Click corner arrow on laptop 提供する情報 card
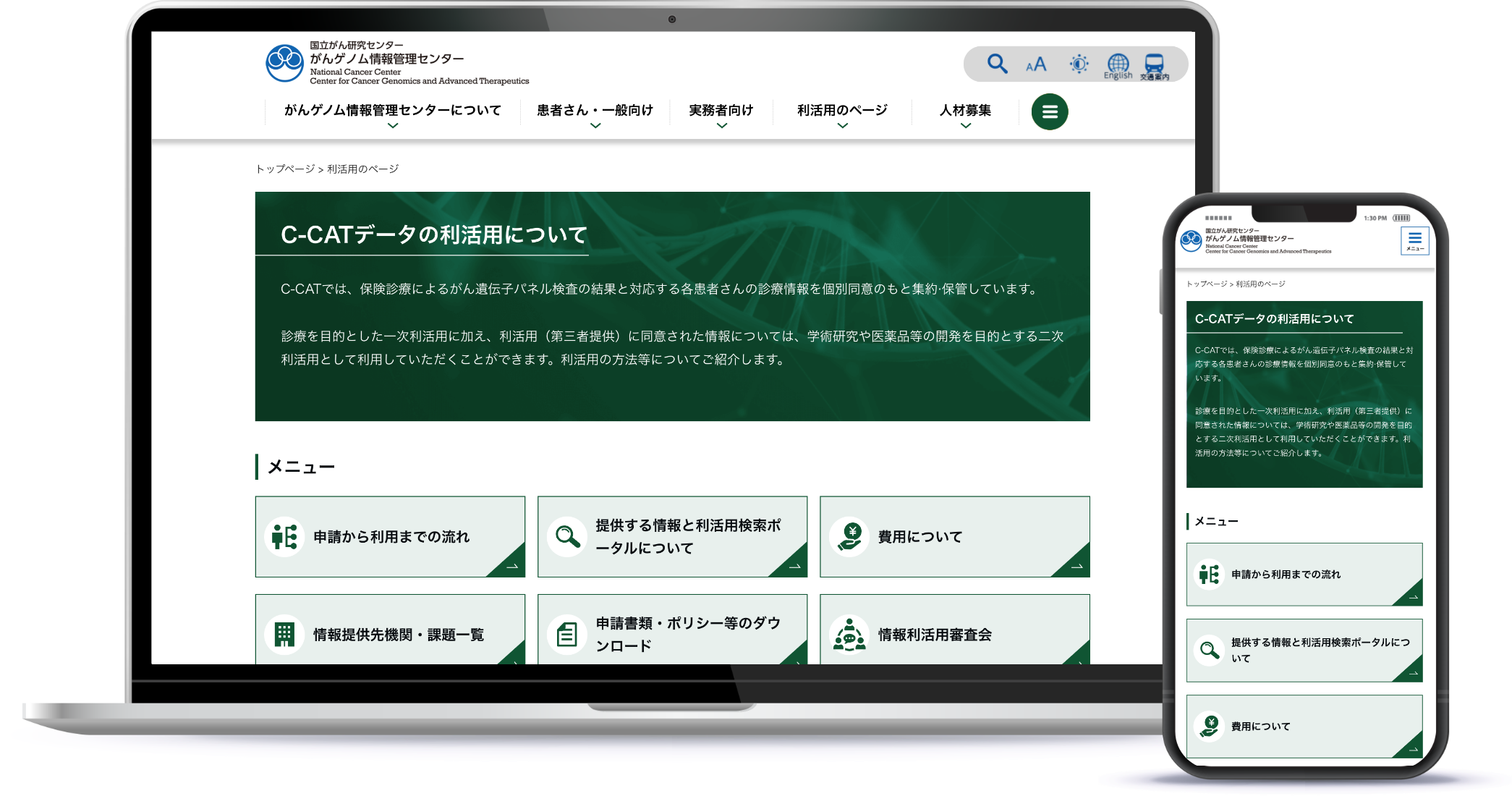The width and height of the screenshot is (1512, 796). point(794,565)
